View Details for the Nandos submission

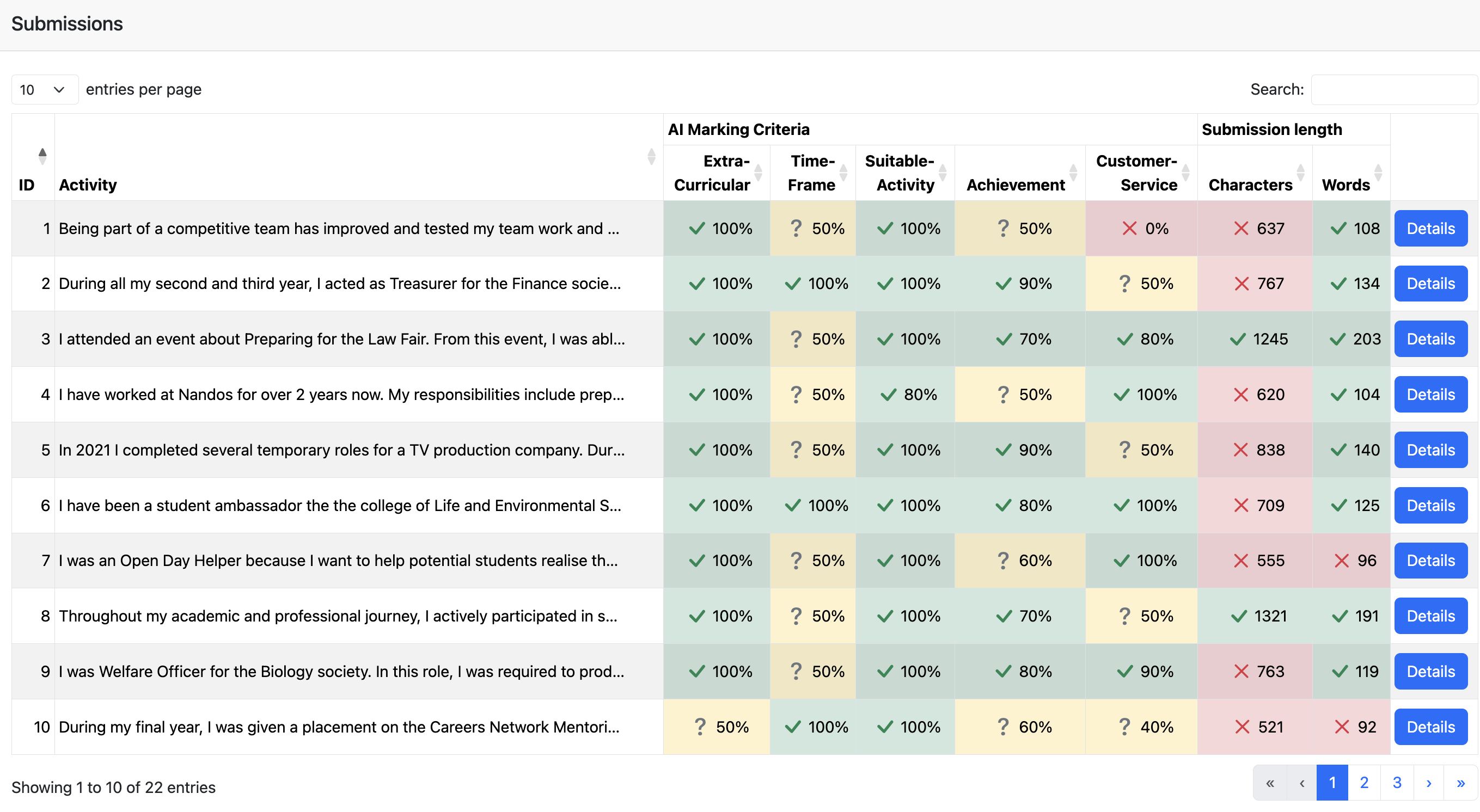pos(1430,395)
